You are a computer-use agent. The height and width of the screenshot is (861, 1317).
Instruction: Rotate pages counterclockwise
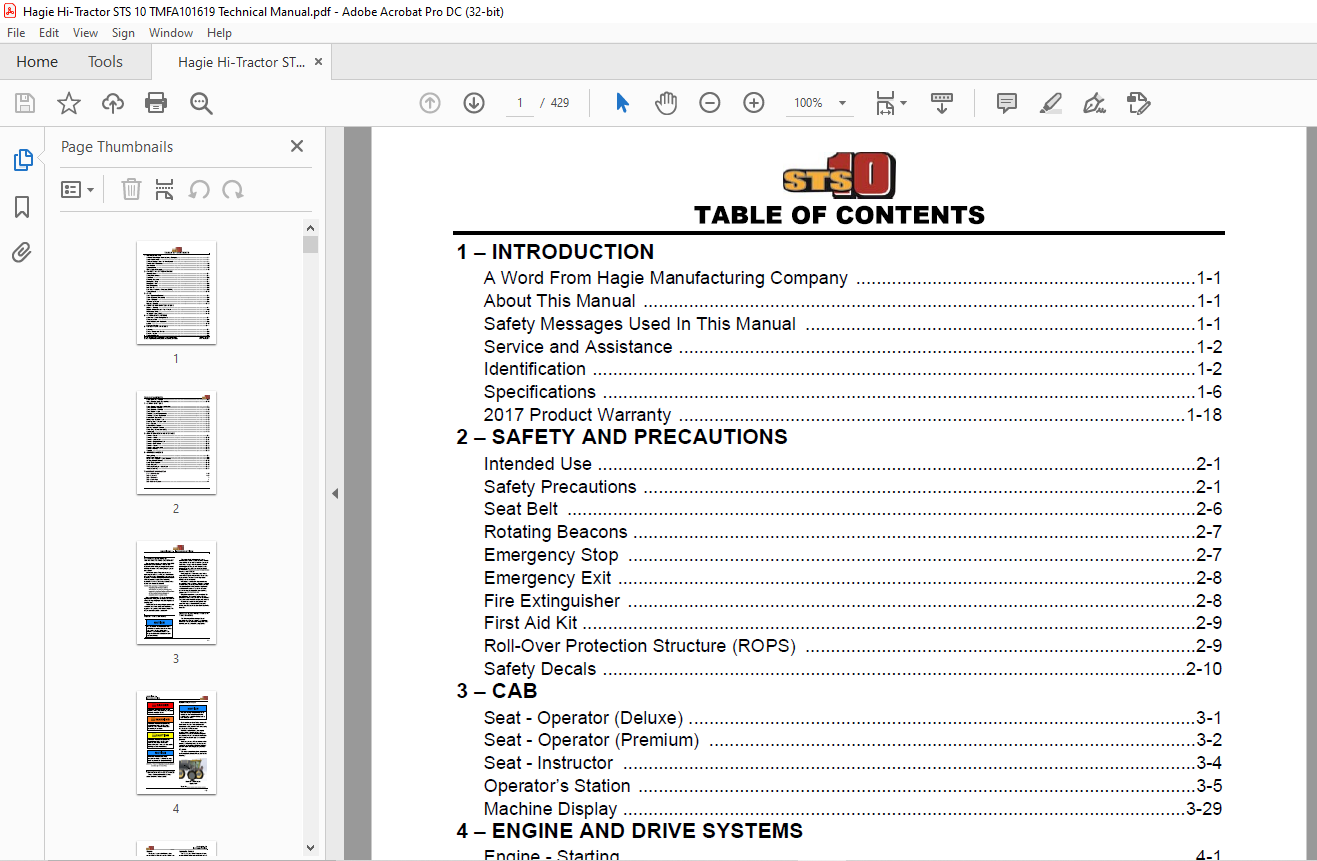coord(199,189)
